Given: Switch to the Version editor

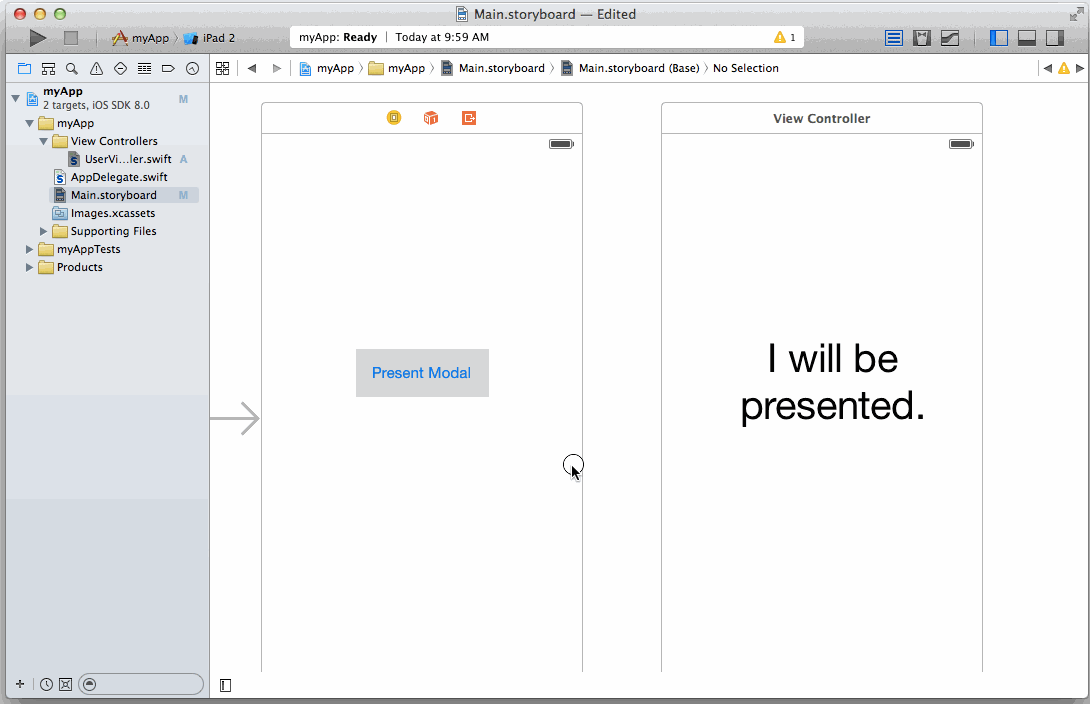Looking at the screenshot, I should click(x=950, y=38).
